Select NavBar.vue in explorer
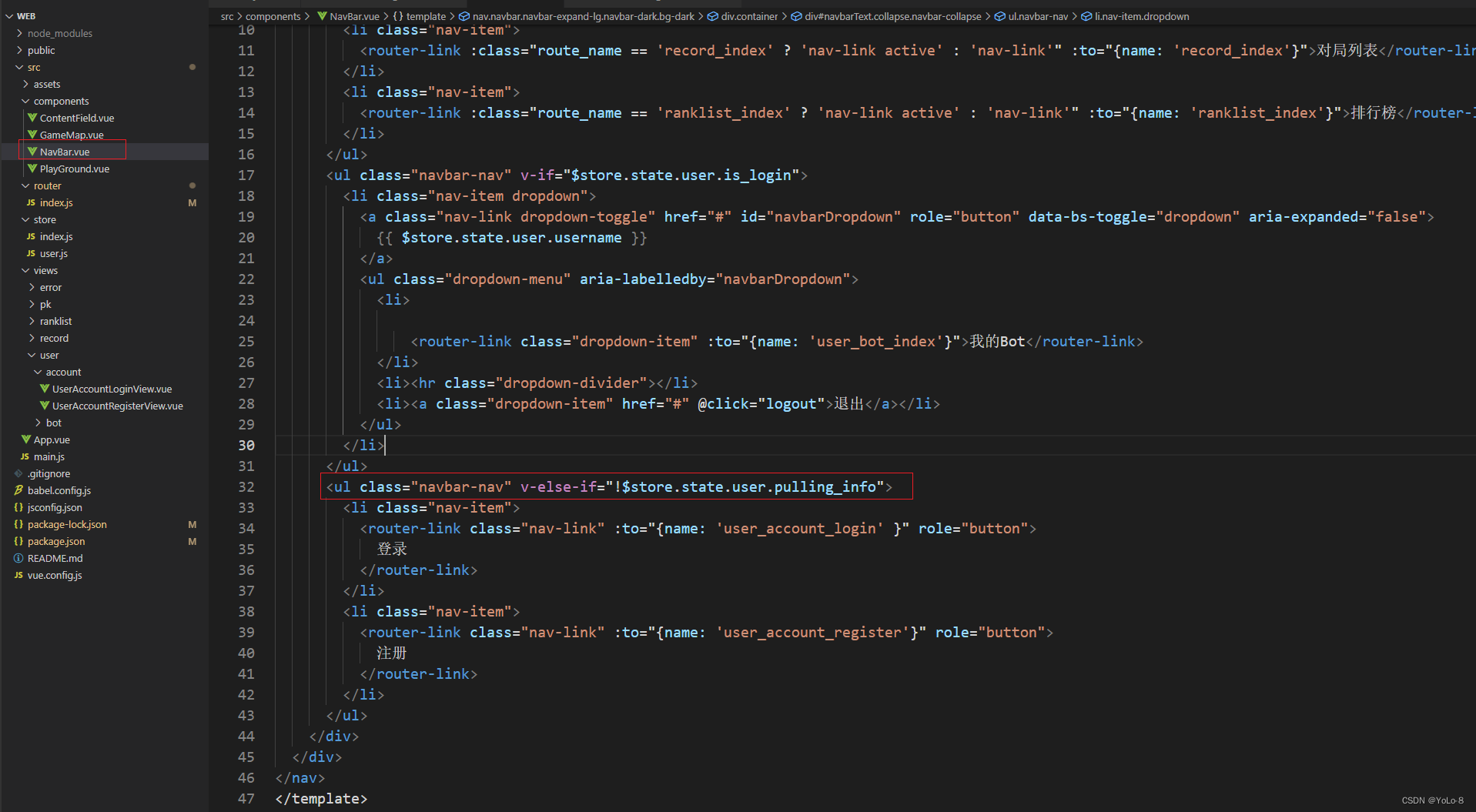This screenshot has width=1476, height=812. [x=65, y=152]
